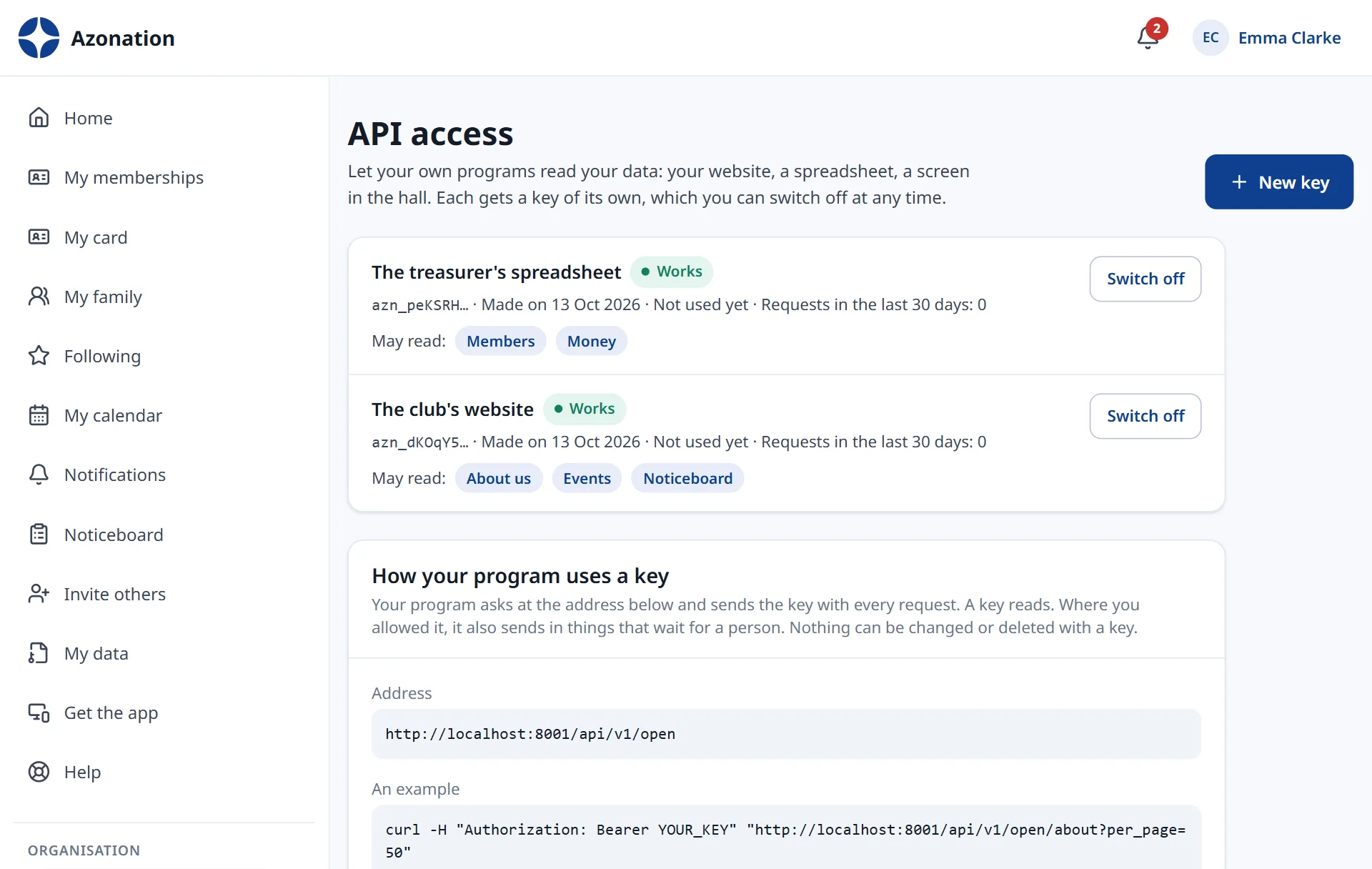1372x869 pixels.
Task: Create a New key
Action: (x=1278, y=182)
